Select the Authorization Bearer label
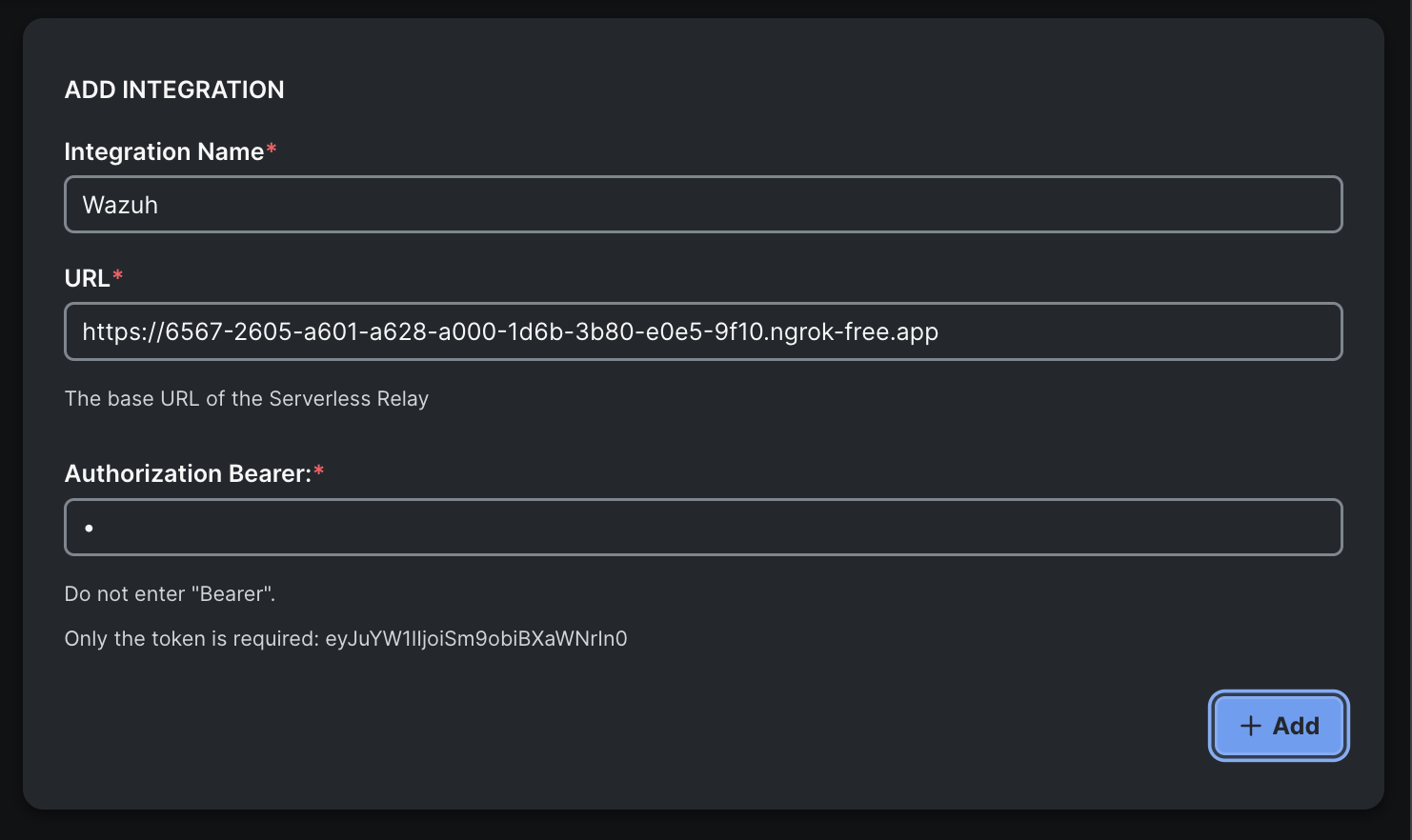 pyautogui.click(x=188, y=473)
